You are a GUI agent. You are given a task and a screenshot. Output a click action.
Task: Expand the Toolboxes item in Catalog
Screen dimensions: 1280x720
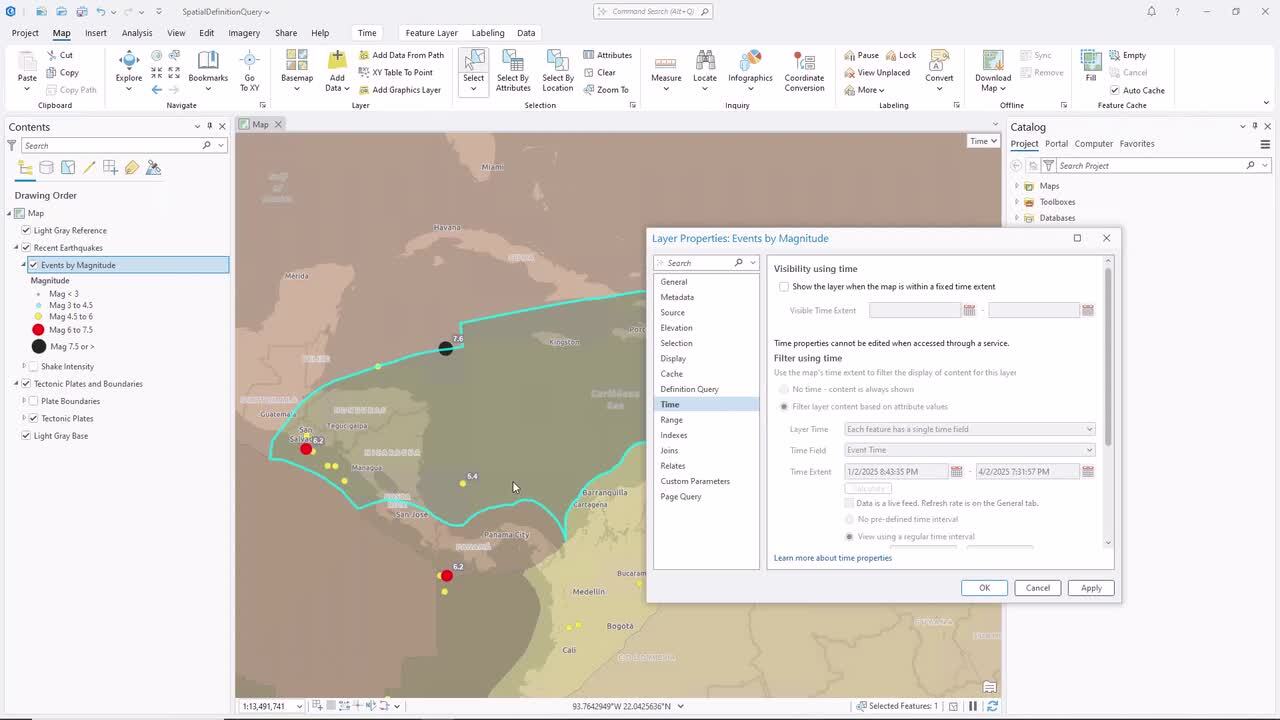pyautogui.click(x=1017, y=202)
